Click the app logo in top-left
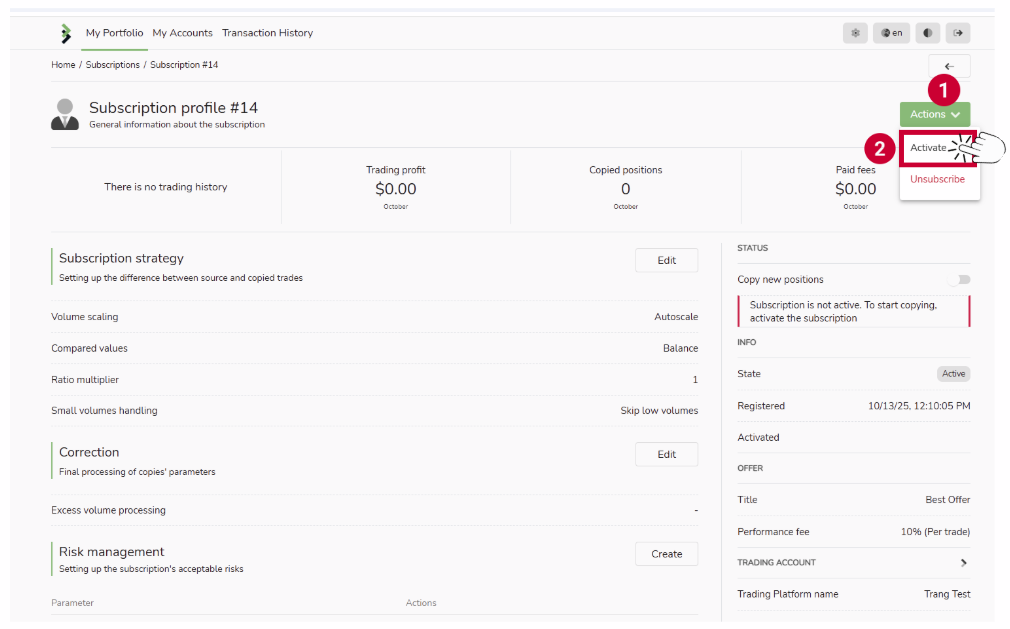Image resolution: width=1010 pixels, height=629 pixels. coord(66,33)
